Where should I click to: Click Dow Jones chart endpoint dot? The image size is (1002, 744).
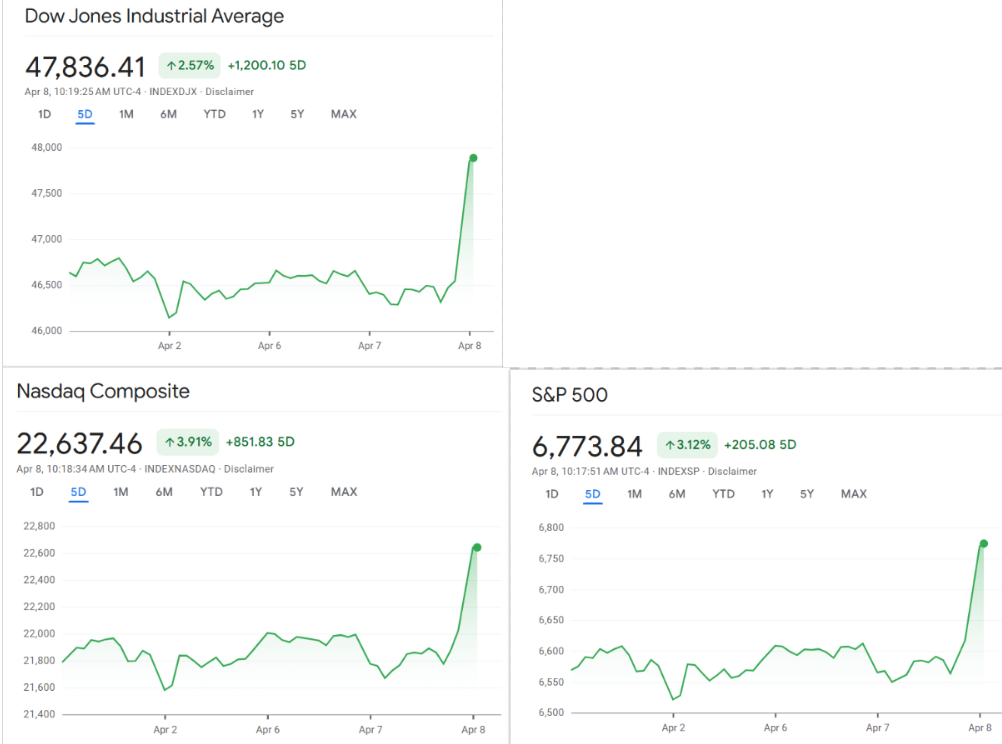pyautogui.click(x=473, y=158)
